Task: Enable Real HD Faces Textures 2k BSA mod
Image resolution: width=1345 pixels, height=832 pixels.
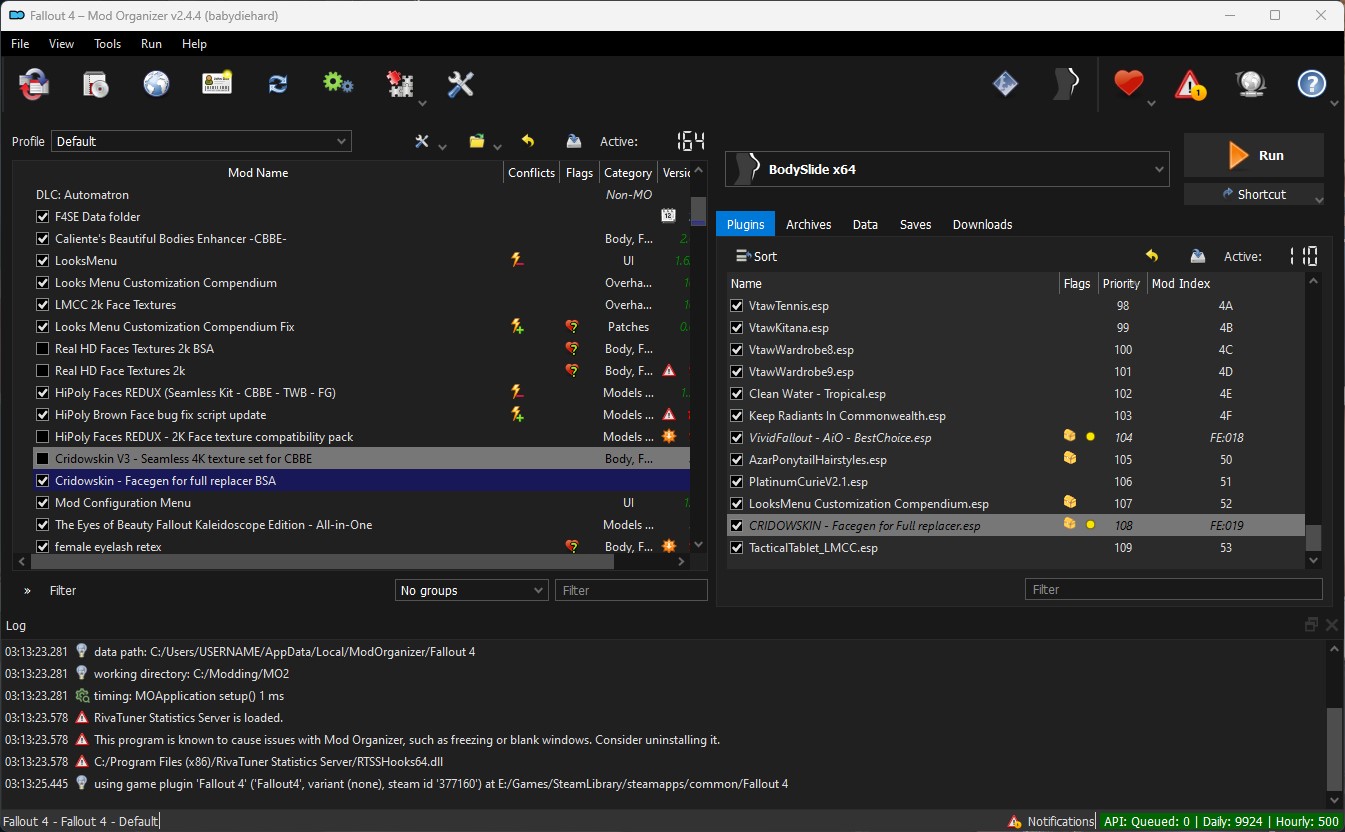Action: tap(43, 349)
